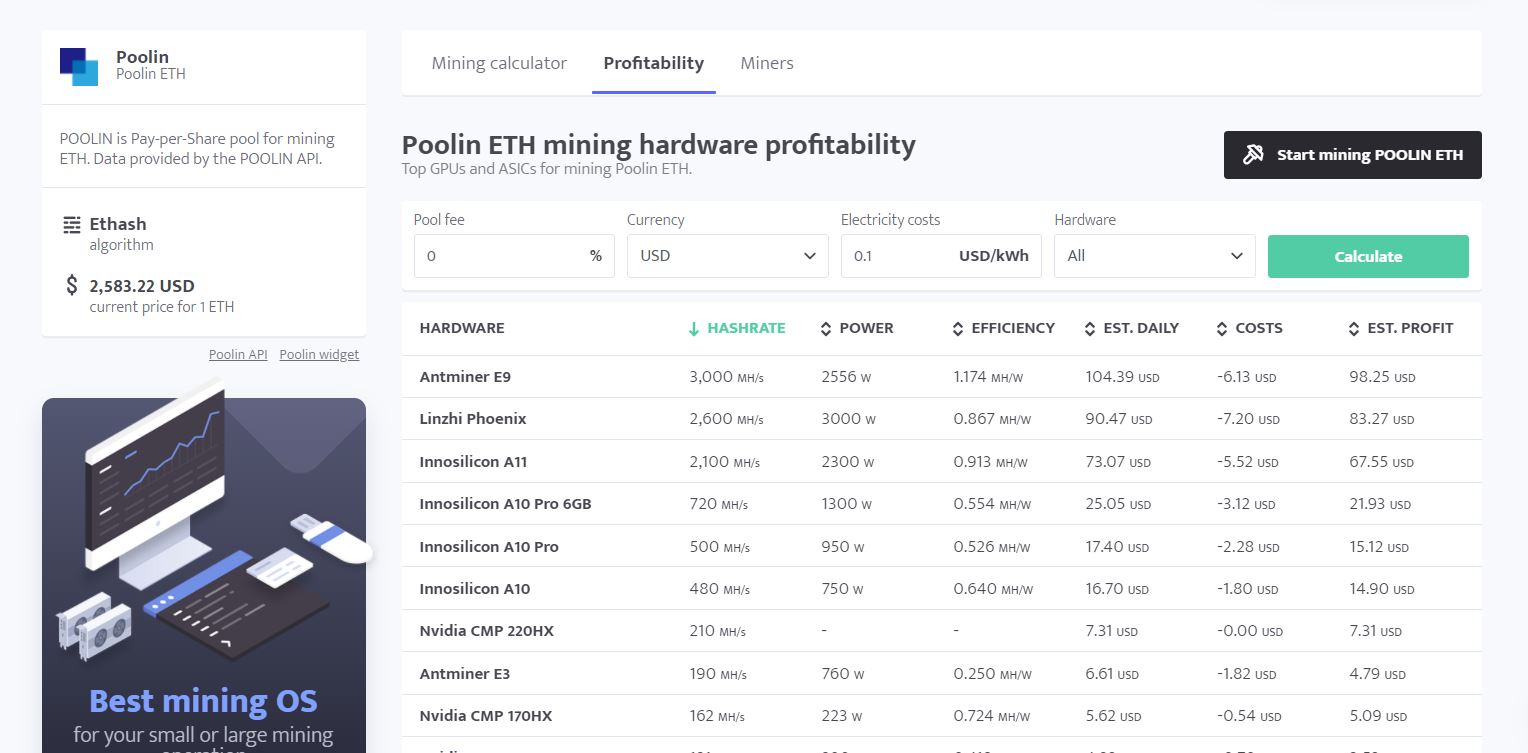The width and height of the screenshot is (1528, 753).
Task: Click the 5.09 USD profit value
Action: [x=1378, y=716]
